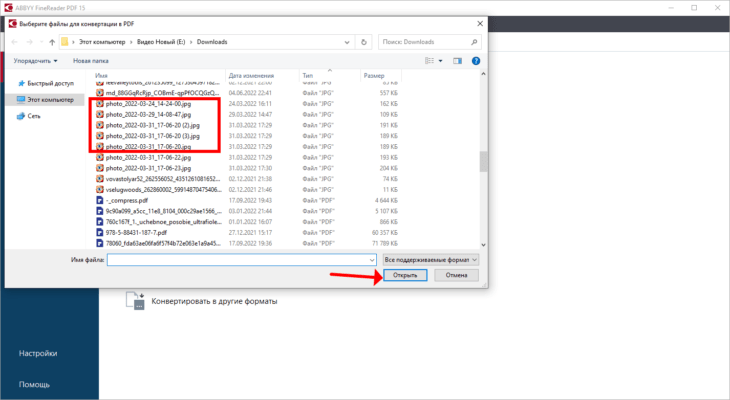Select Быстрый доступ in the sidebar
The width and height of the screenshot is (730, 400).
click(50, 83)
